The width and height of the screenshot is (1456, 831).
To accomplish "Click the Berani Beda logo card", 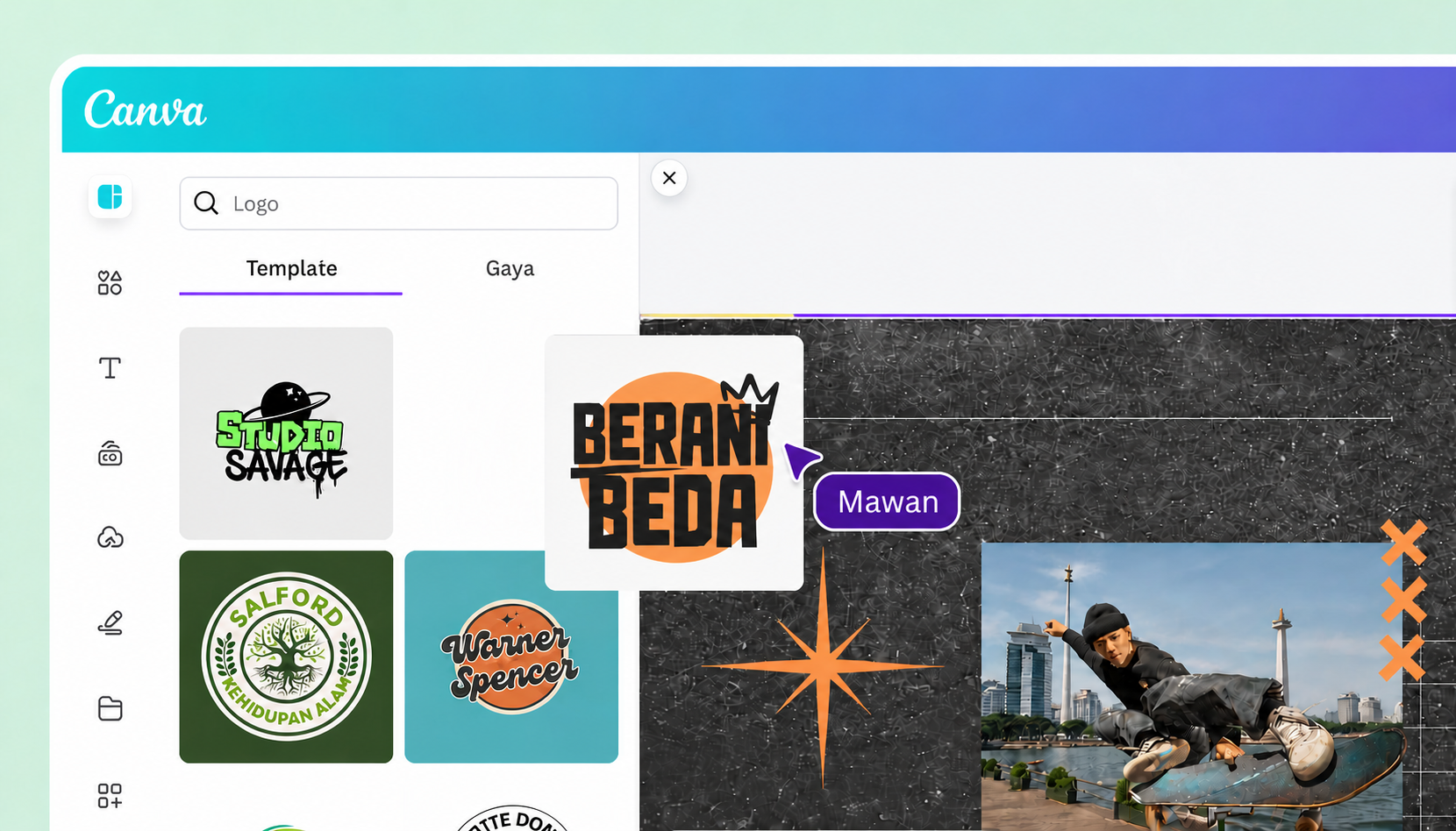I will (674, 463).
